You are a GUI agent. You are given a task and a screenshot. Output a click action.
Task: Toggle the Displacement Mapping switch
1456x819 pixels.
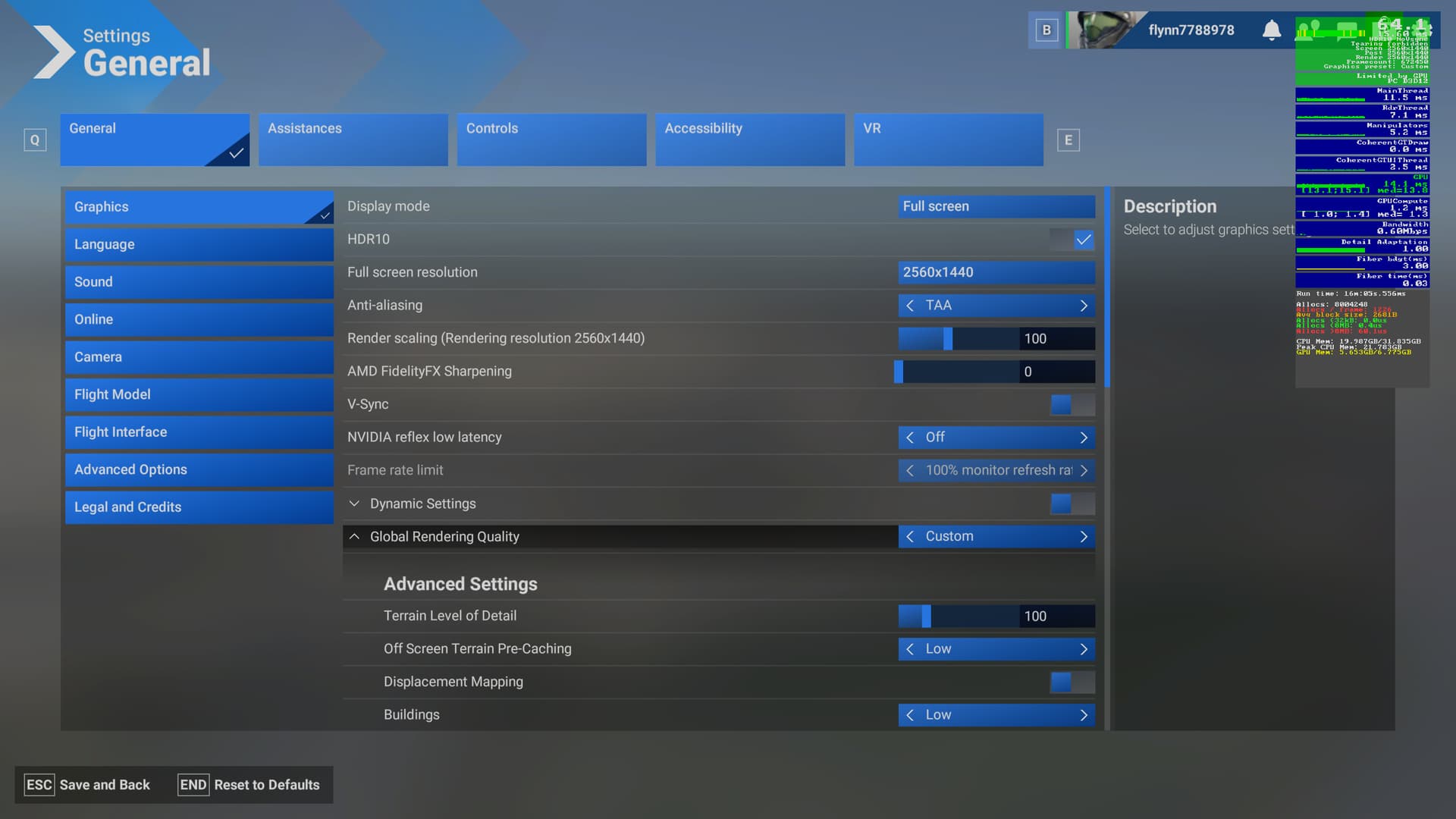(1072, 682)
